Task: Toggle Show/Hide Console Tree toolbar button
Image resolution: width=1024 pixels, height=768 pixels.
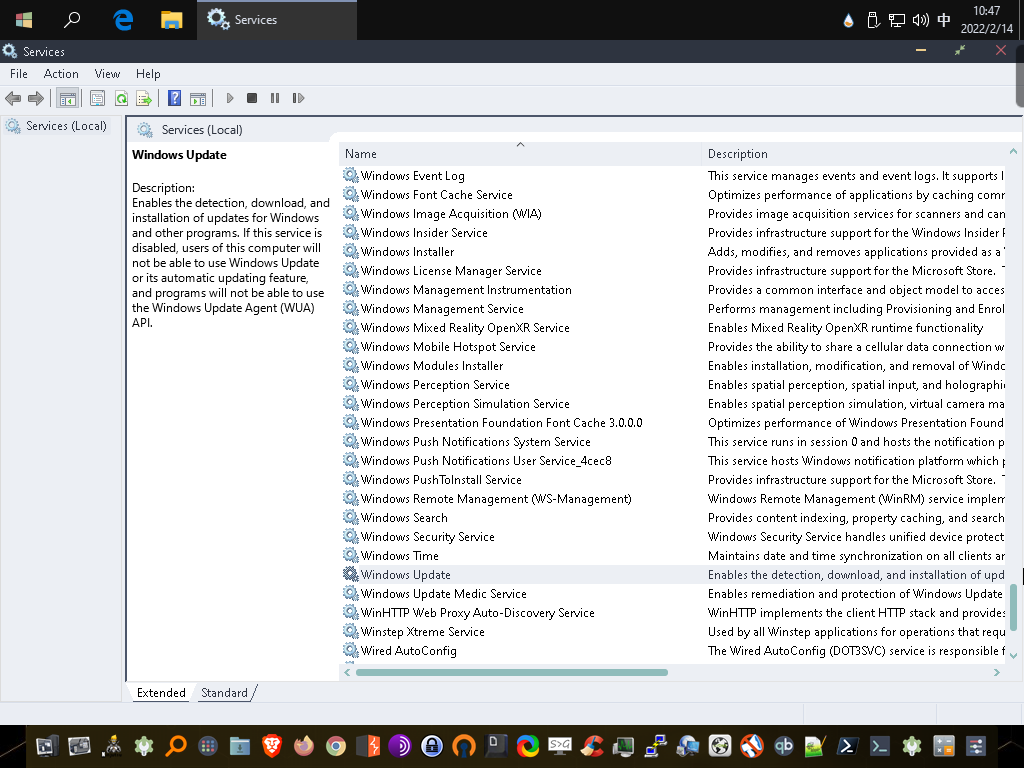Action: coord(68,99)
